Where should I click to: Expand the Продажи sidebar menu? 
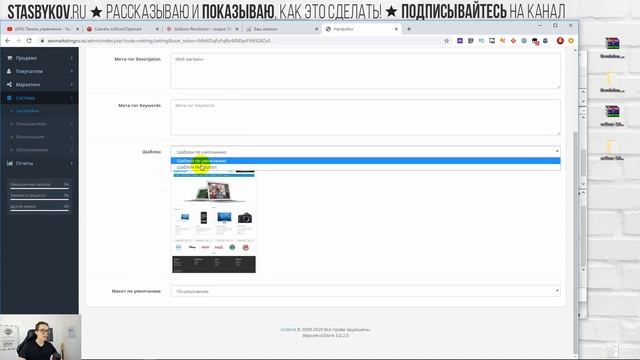39,58
